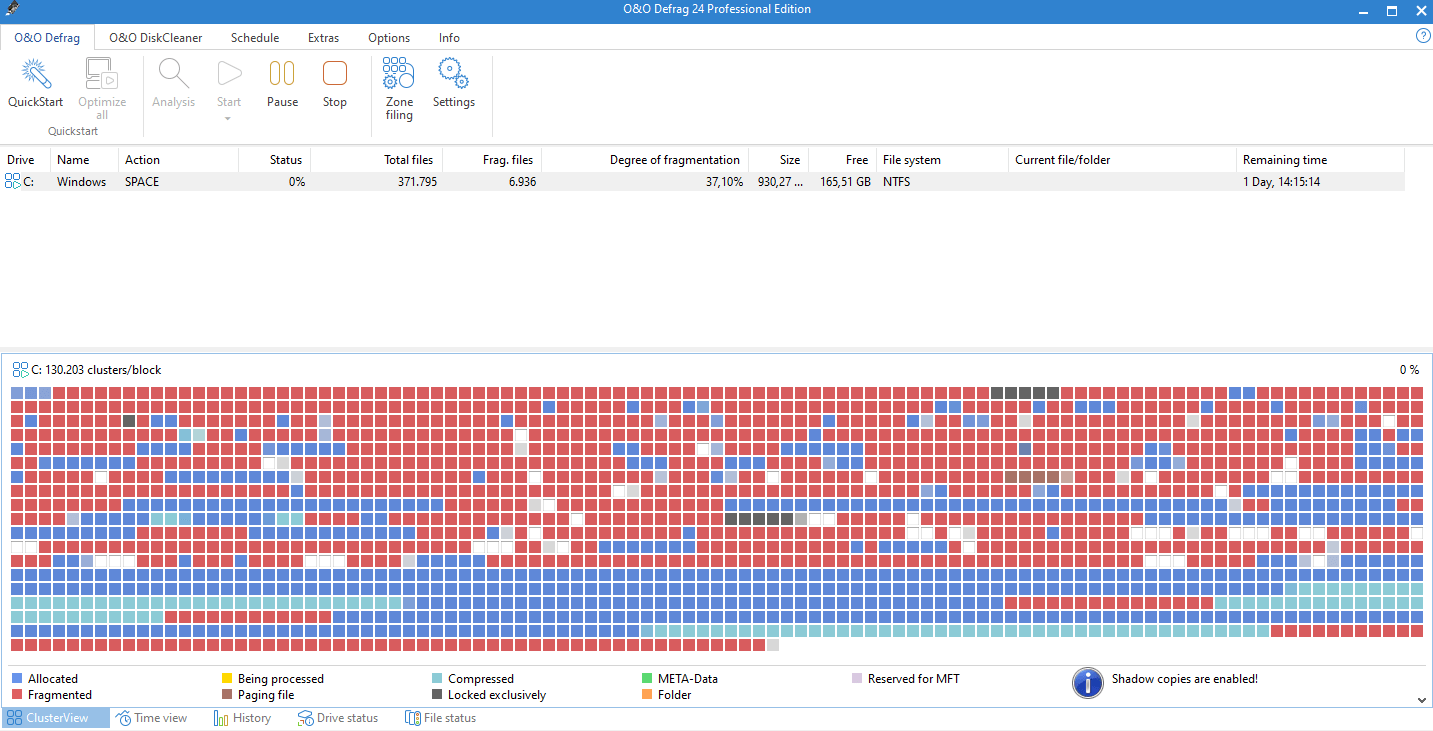1433x731 pixels.
Task: Minimize the O&O Defrag window
Action: (1364, 10)
